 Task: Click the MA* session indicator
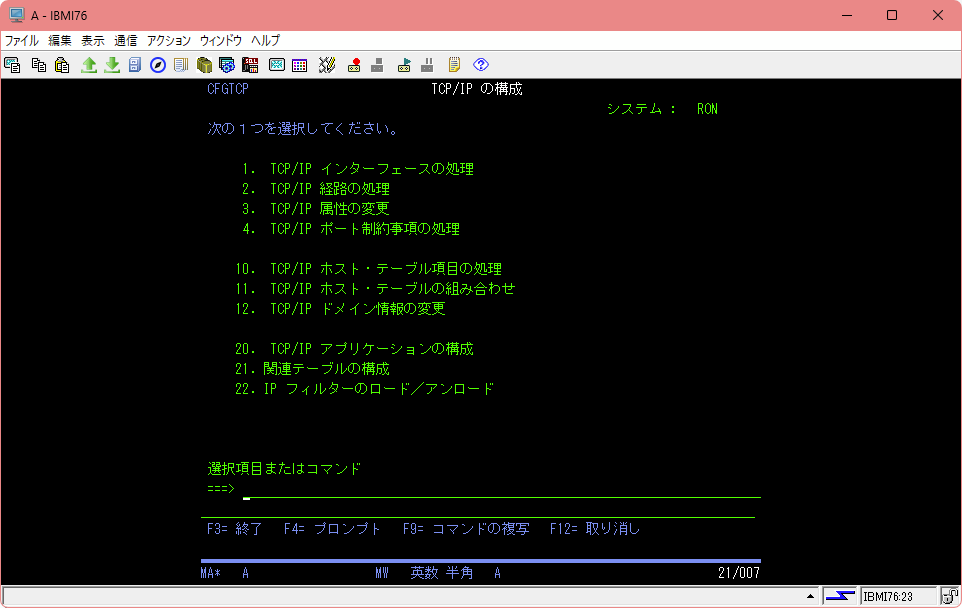coord(210,573)
